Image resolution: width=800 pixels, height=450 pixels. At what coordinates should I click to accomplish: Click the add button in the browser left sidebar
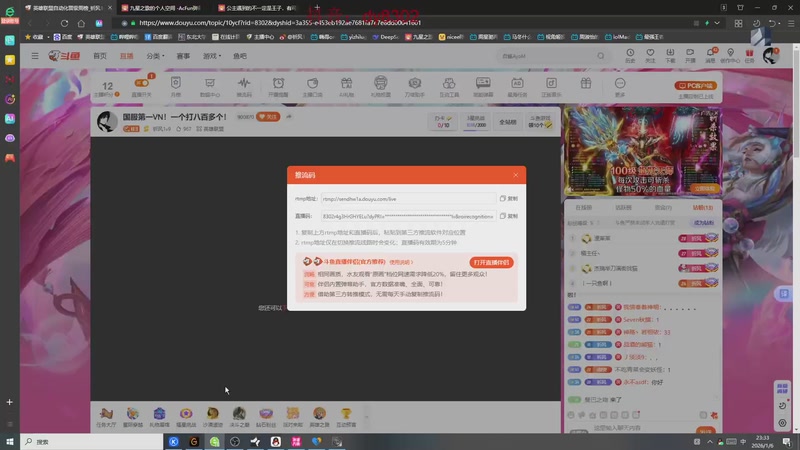coord(10,402)
